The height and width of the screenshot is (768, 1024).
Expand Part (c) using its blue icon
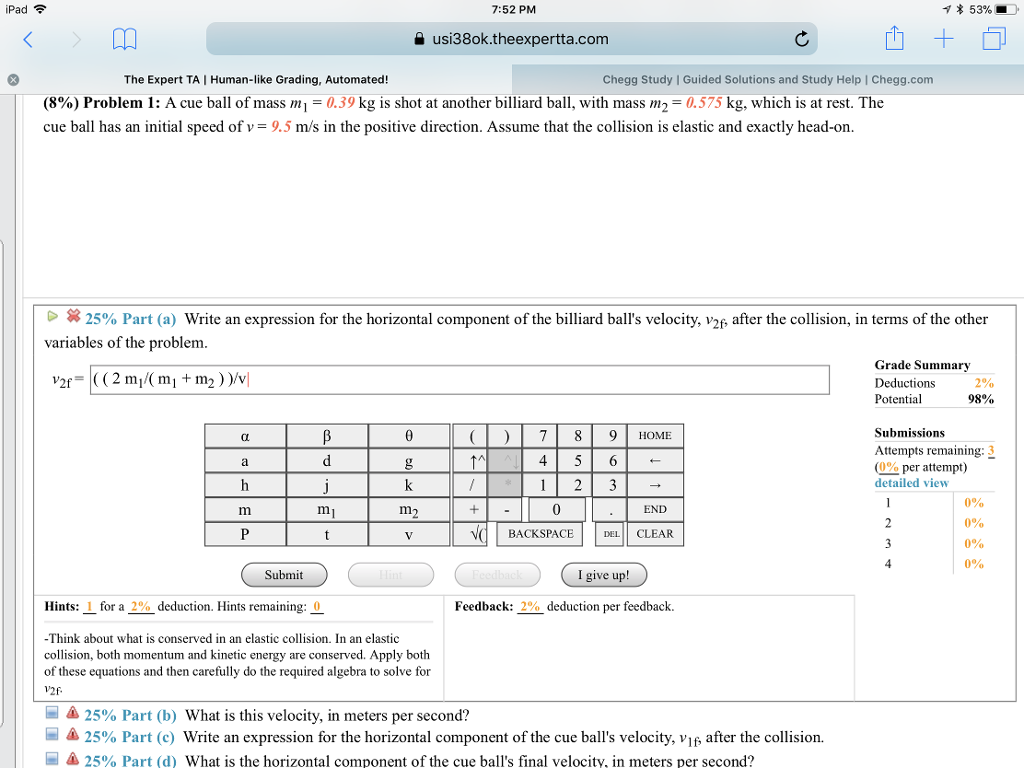[x=53, y=736]
